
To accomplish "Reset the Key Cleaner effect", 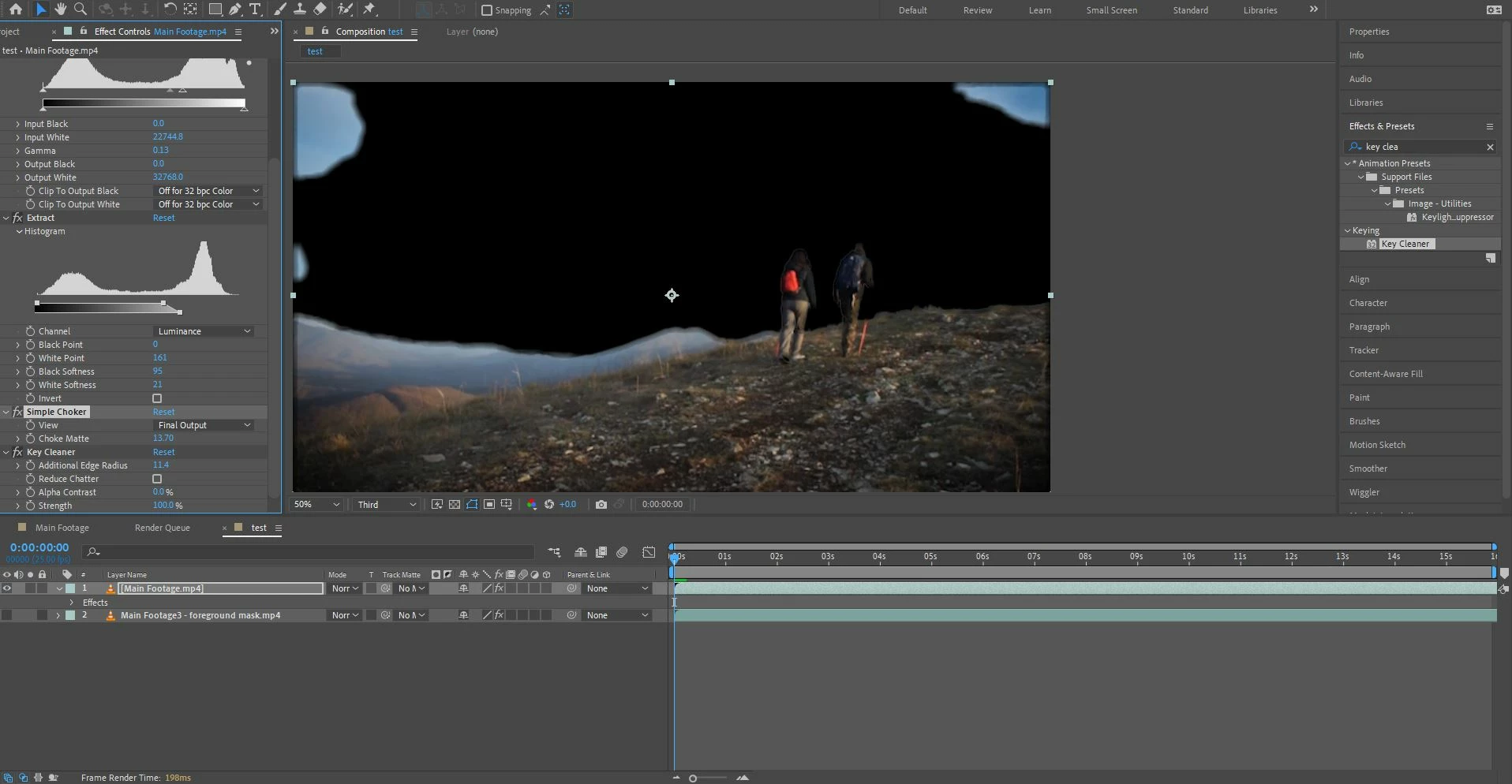I will (x=163, y=452).
